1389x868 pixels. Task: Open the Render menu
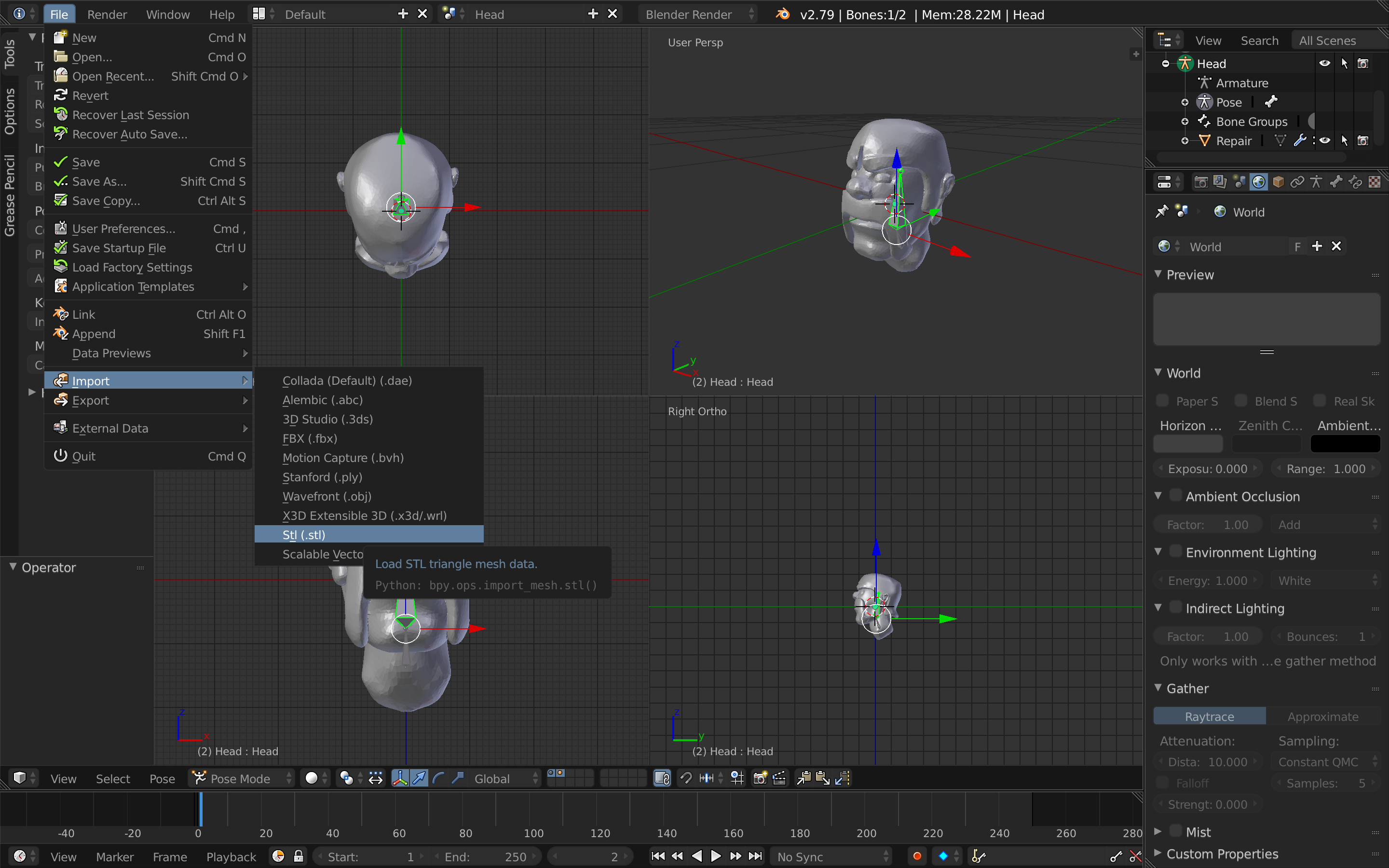tap(107, 14)
